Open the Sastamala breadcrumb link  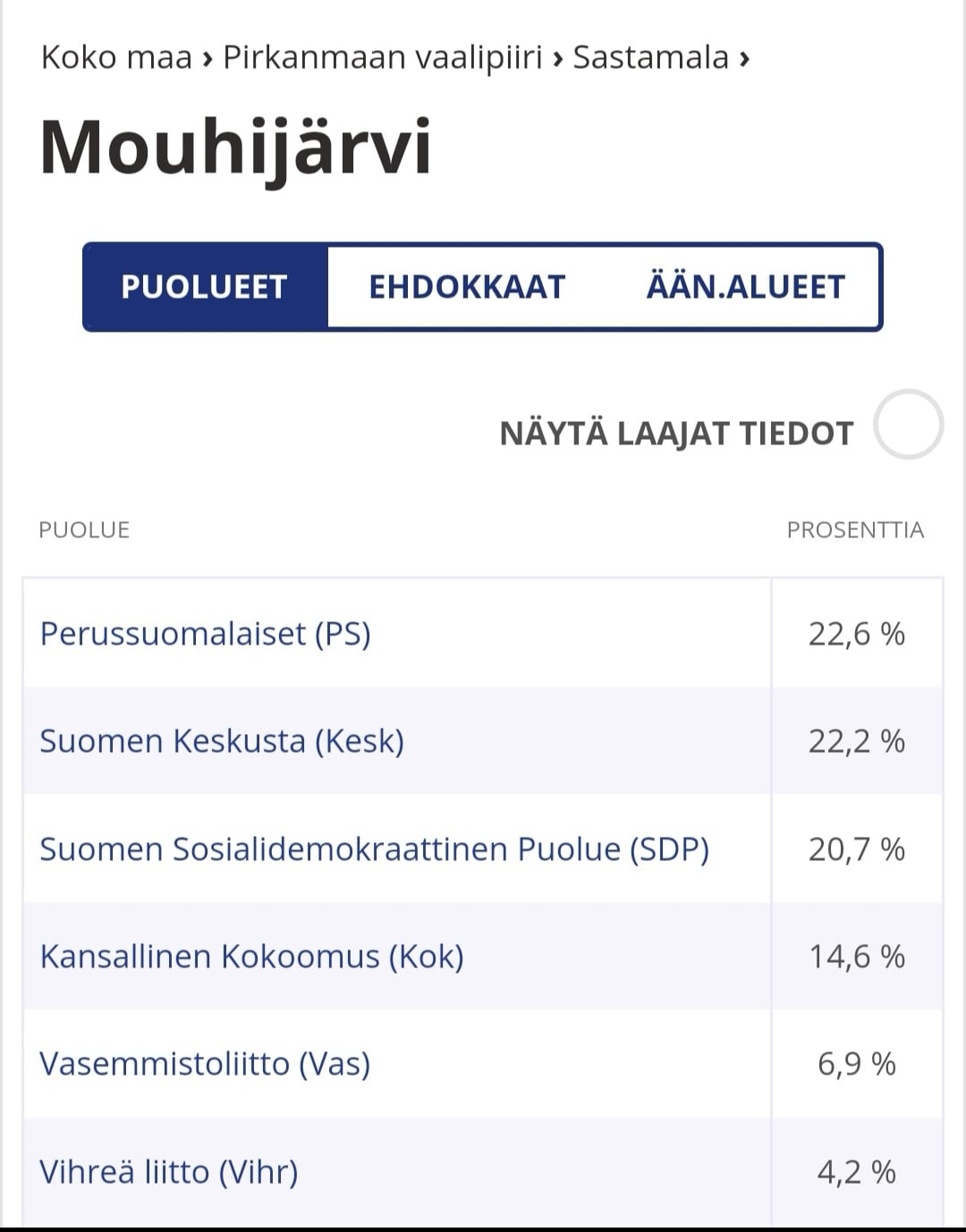tap(650, 57)
